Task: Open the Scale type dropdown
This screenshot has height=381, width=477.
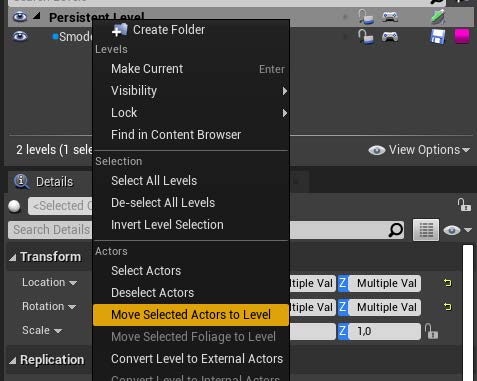Action: [x=42, y=330]
